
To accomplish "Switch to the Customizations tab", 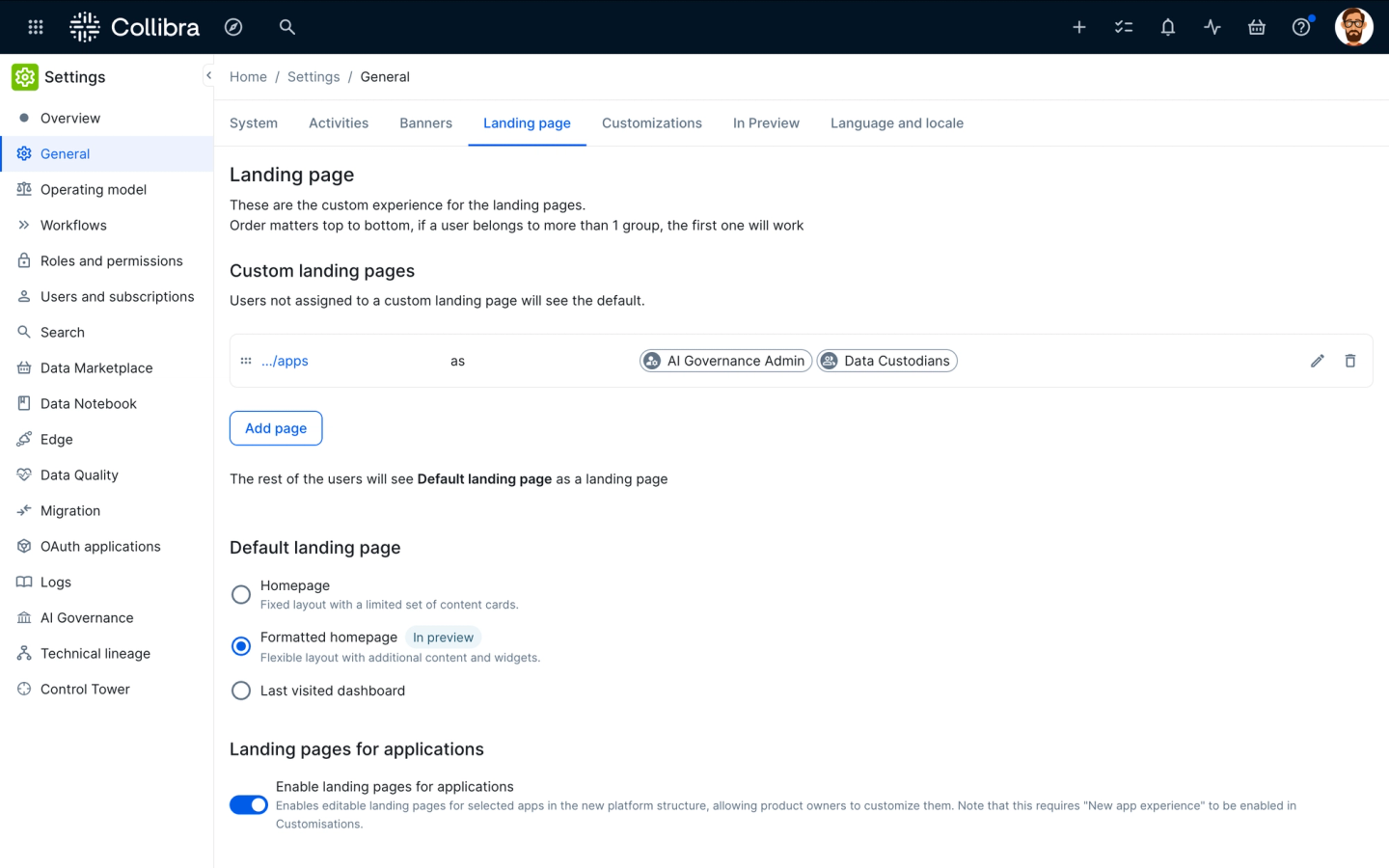I will click(652, 123).
